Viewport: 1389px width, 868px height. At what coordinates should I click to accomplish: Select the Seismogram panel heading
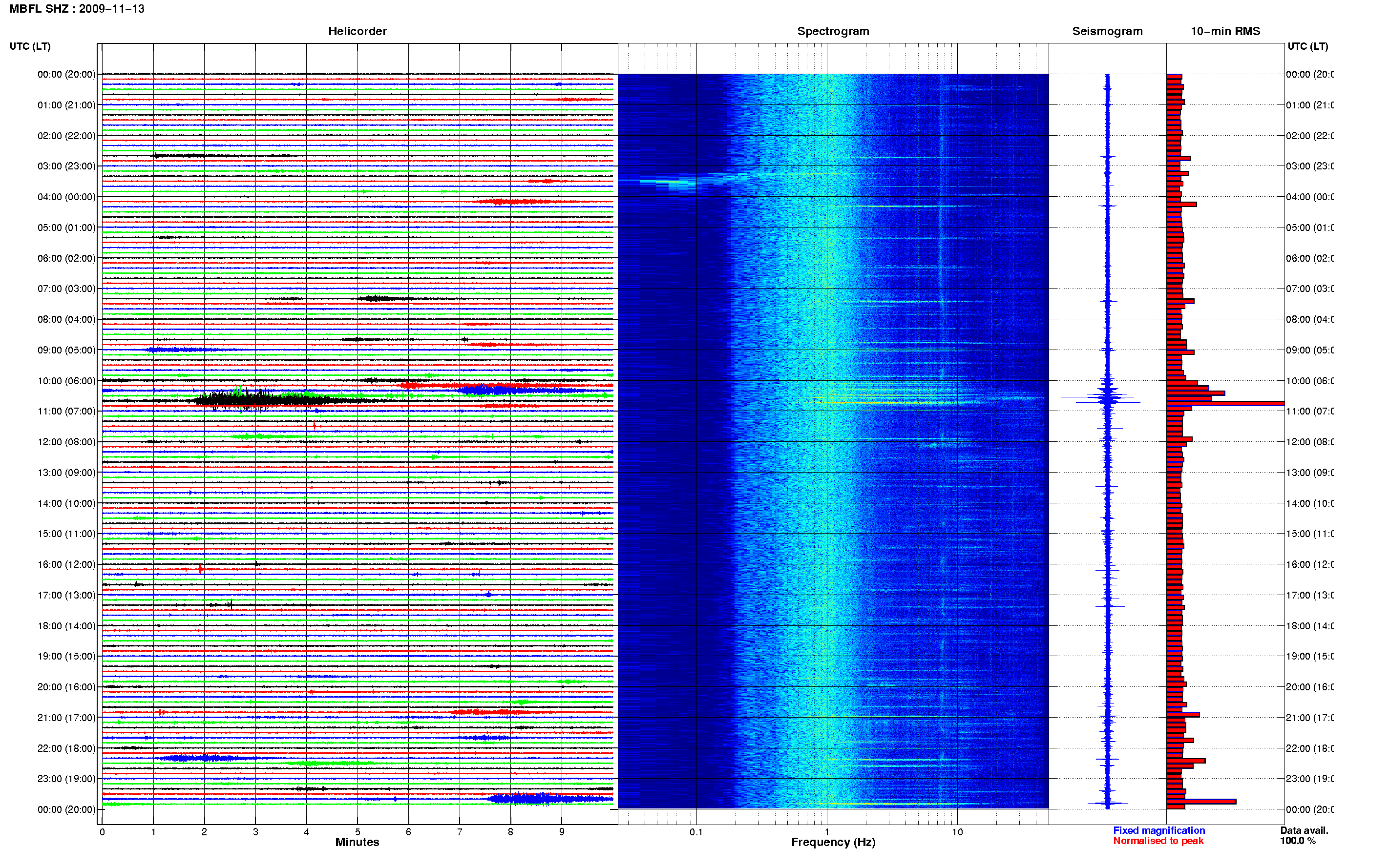pos(1107,31)
